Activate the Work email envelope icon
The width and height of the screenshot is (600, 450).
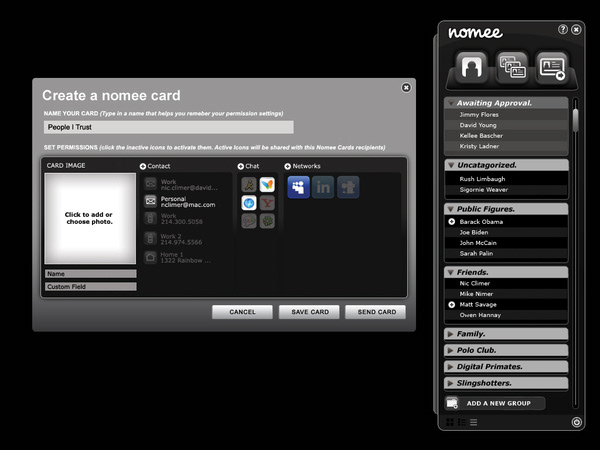point(150,184)
